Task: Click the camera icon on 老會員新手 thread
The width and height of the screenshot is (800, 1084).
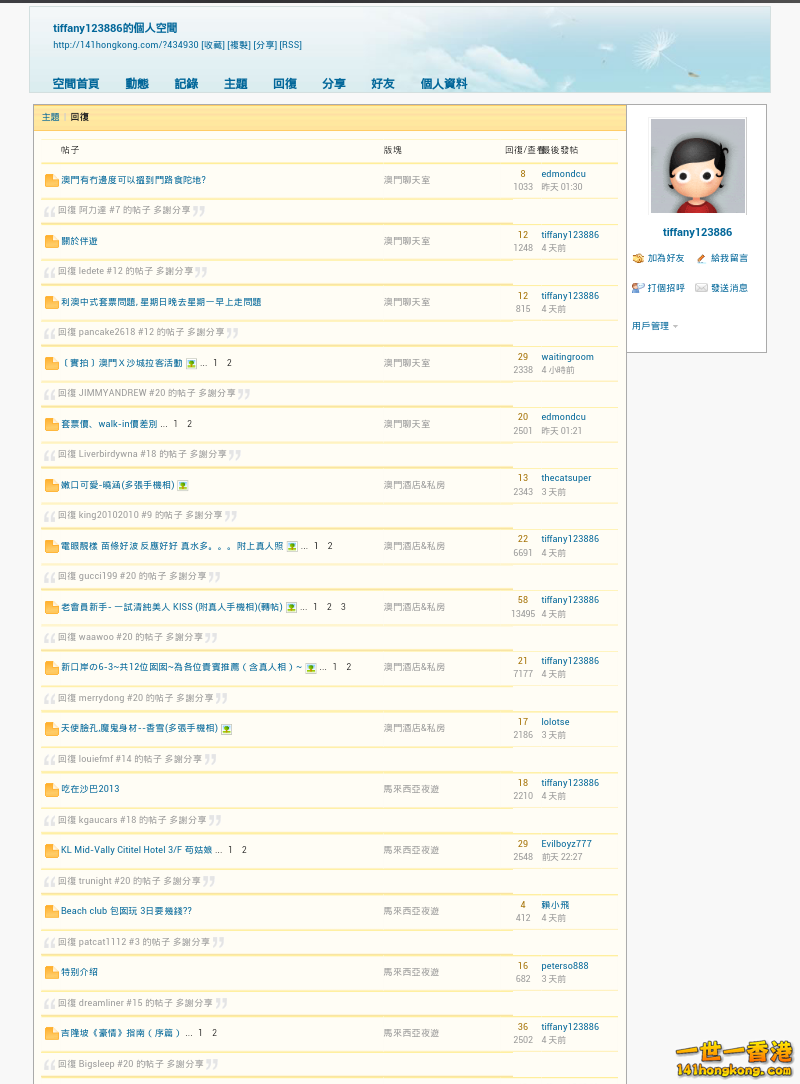Action: pos(292,606)
